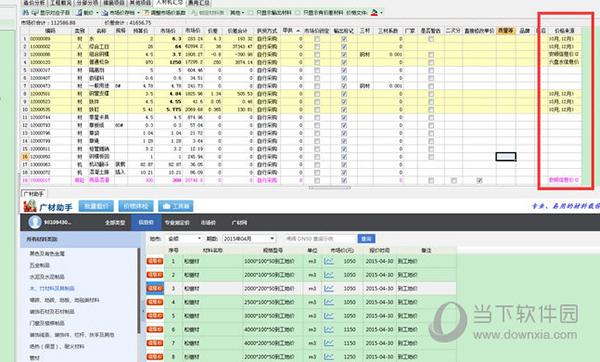Click the material search input field
This screenshot has width=600, height=362.
321,239
